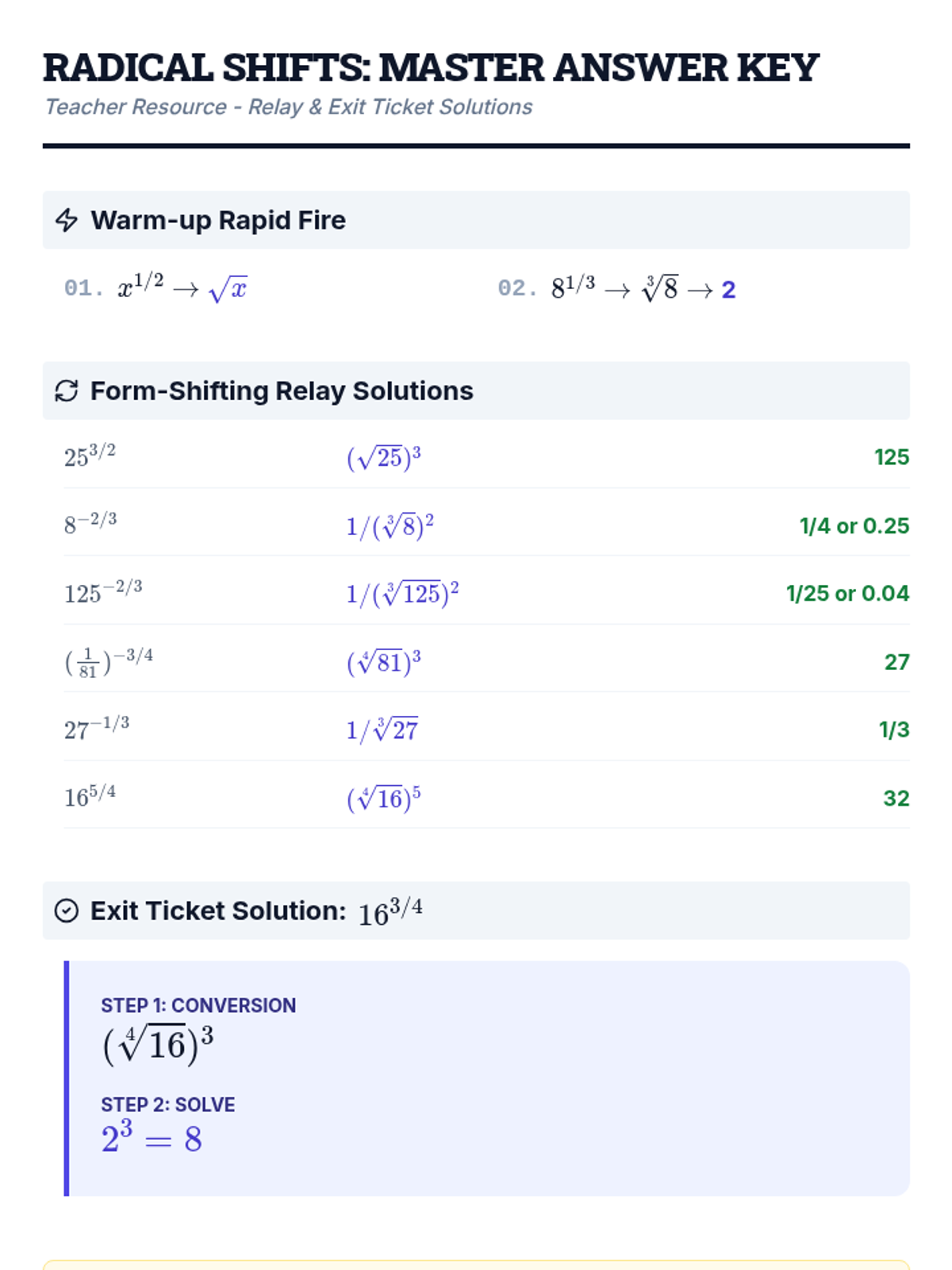Click the answer 1/4 or 0.25

pos(854,525)
